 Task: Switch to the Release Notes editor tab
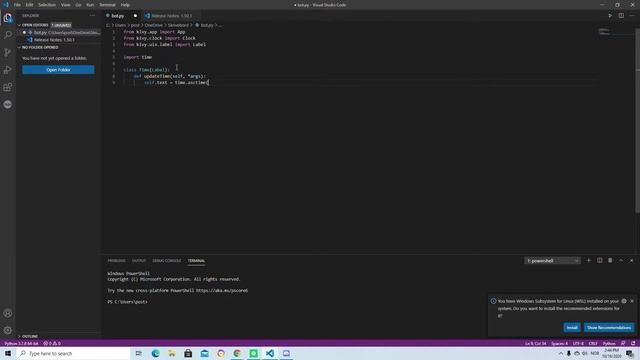[x=171, y=16]
